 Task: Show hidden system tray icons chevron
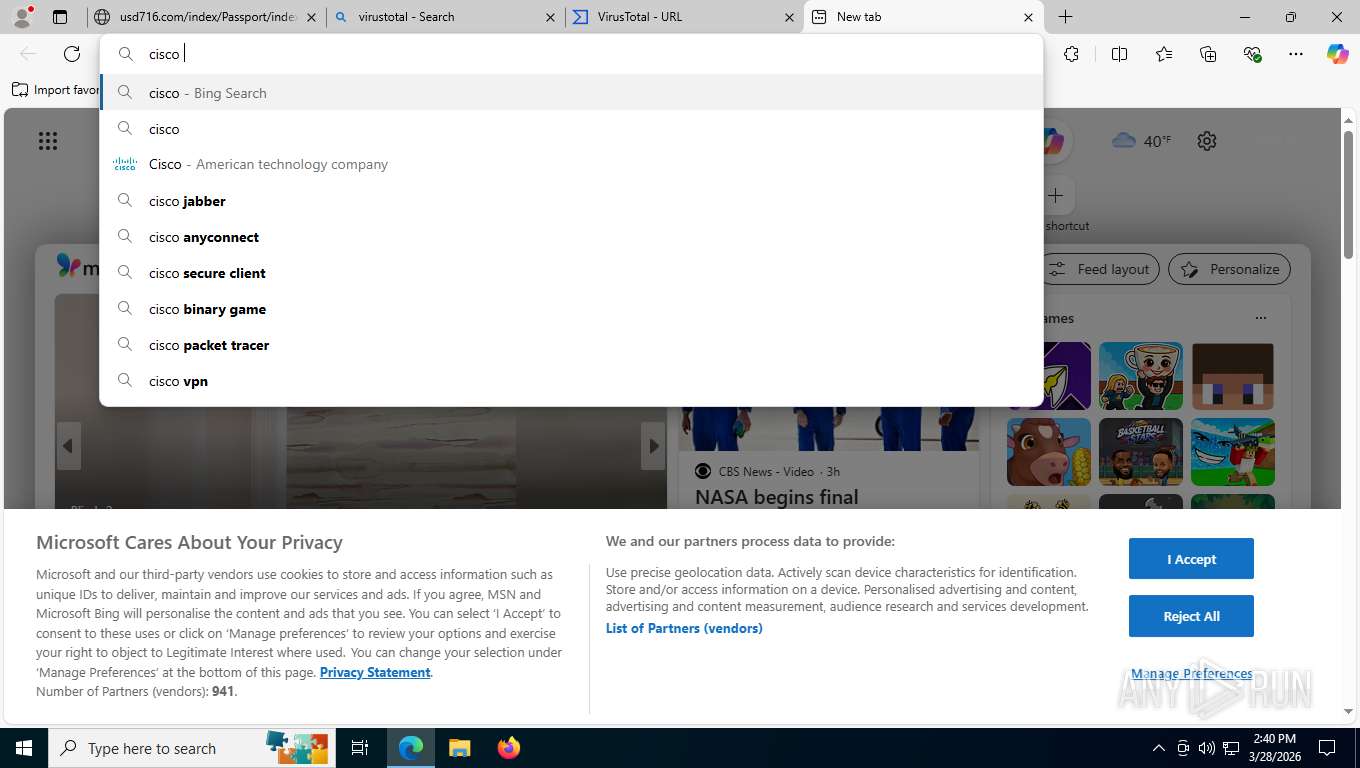[x=1159, y=748]
